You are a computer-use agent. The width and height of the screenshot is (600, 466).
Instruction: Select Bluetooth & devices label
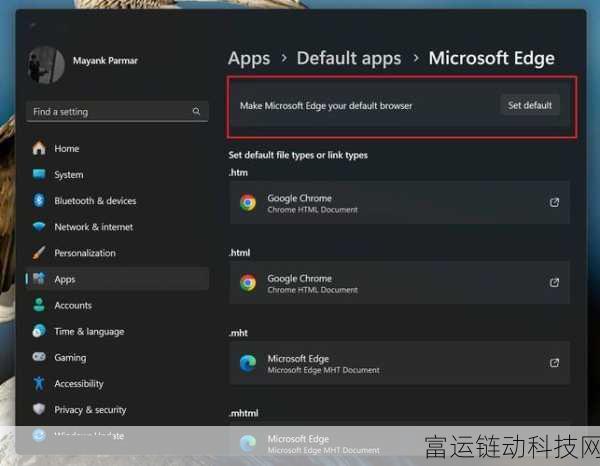pyautogui.click(x=95, y=201)
